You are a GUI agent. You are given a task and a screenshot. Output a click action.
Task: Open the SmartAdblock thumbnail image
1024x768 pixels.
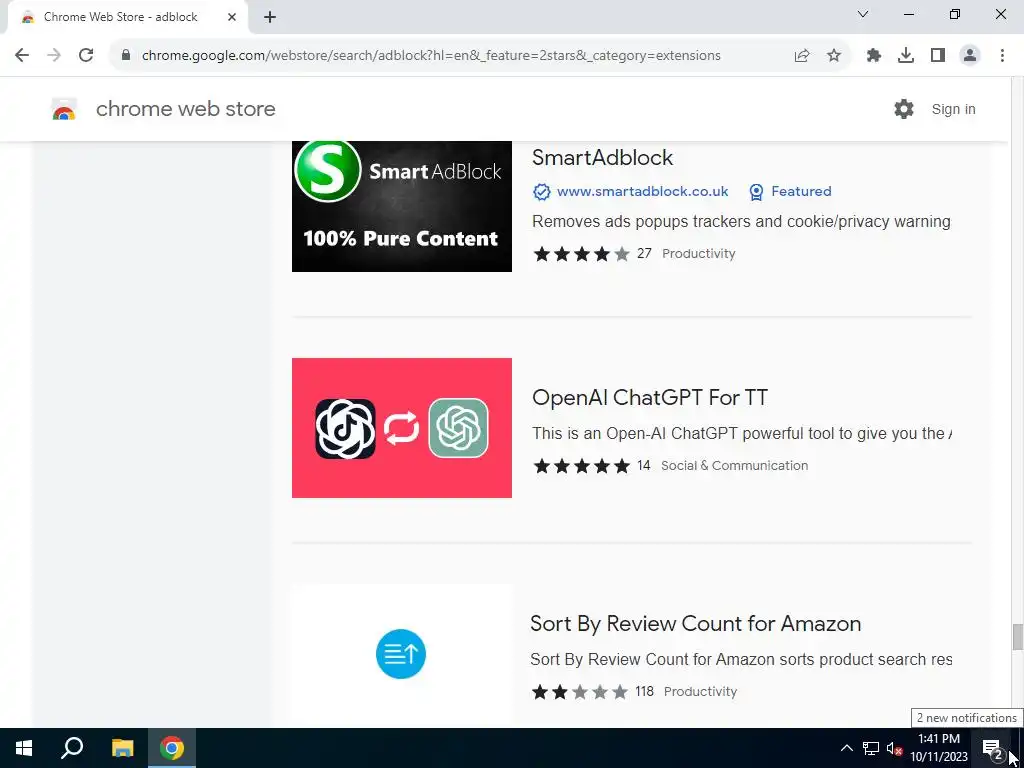(x=402, y=206)
